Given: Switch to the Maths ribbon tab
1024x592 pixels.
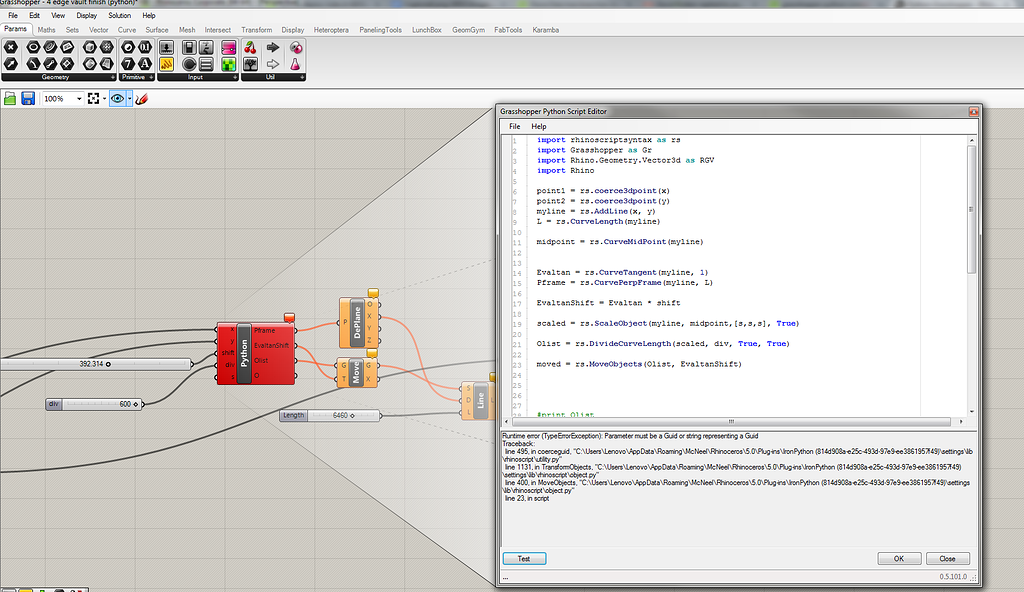Looking at the screenshot, I should click(x=46, y=30).
